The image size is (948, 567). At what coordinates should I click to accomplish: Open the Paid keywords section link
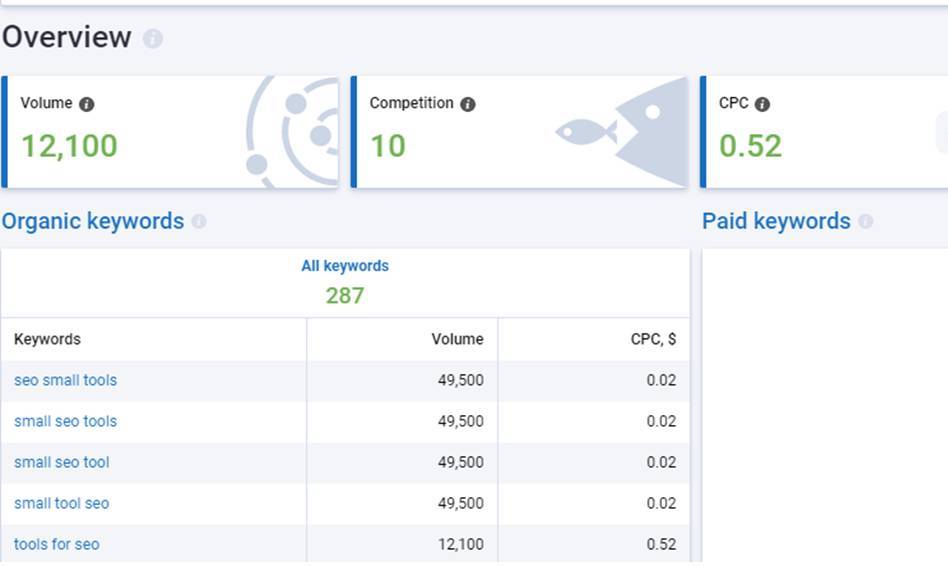coord(776,221)
